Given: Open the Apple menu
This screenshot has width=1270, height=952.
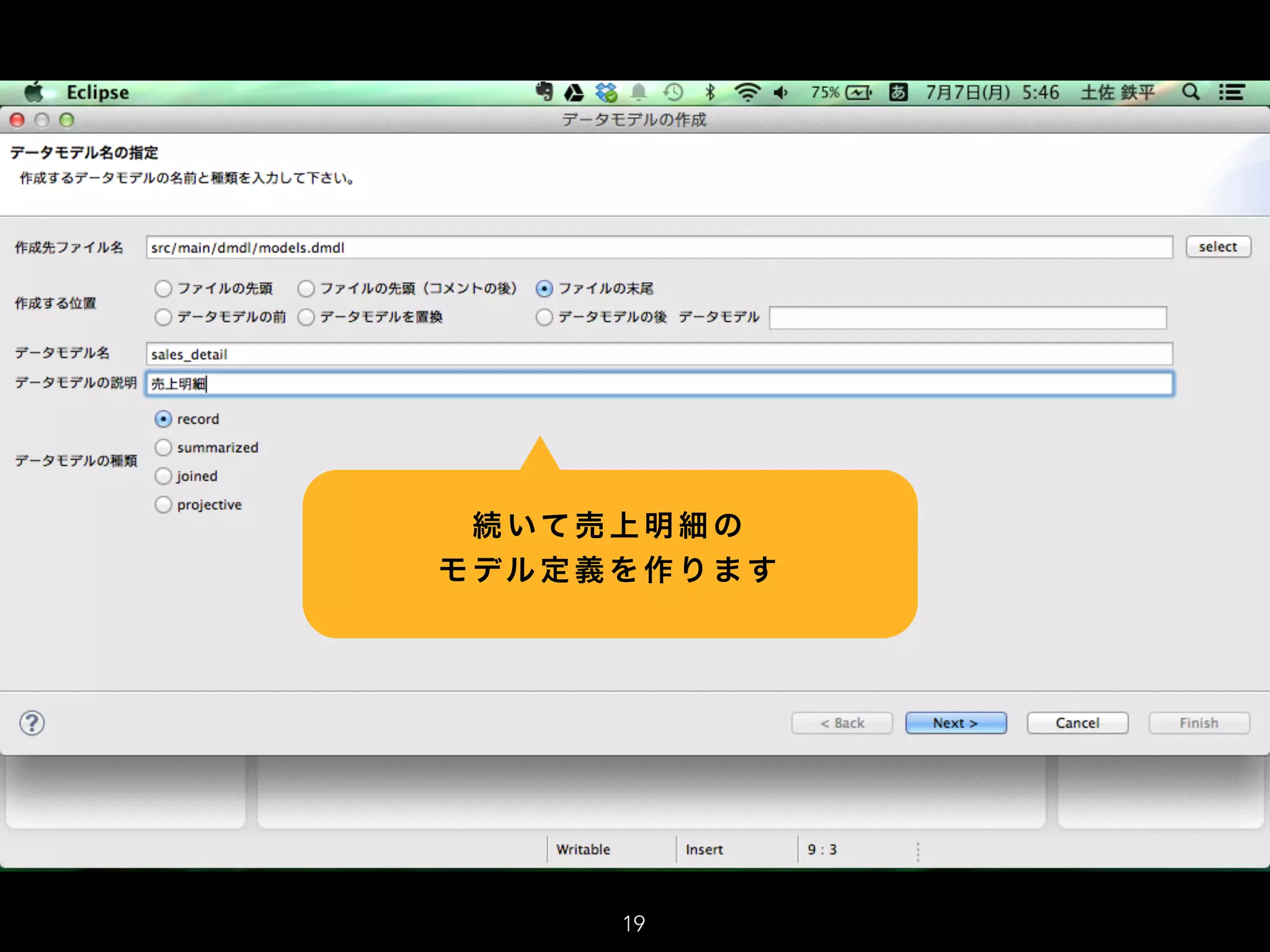Looking at the screenshot, I should pos(34,93).
